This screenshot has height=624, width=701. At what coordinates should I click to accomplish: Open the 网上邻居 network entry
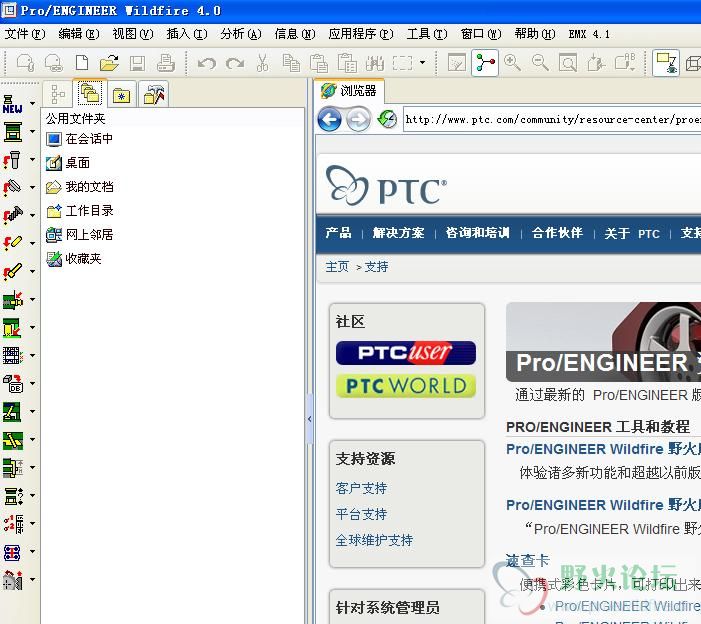point(80,235)
